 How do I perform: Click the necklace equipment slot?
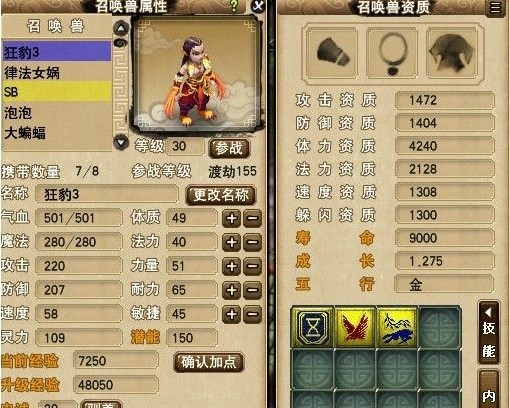pos(392,53)
